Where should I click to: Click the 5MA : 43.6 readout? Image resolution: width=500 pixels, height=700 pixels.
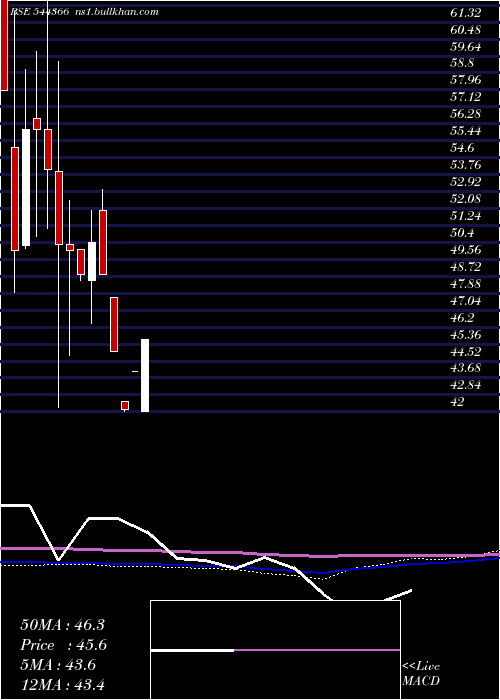[x=60, y=665]
